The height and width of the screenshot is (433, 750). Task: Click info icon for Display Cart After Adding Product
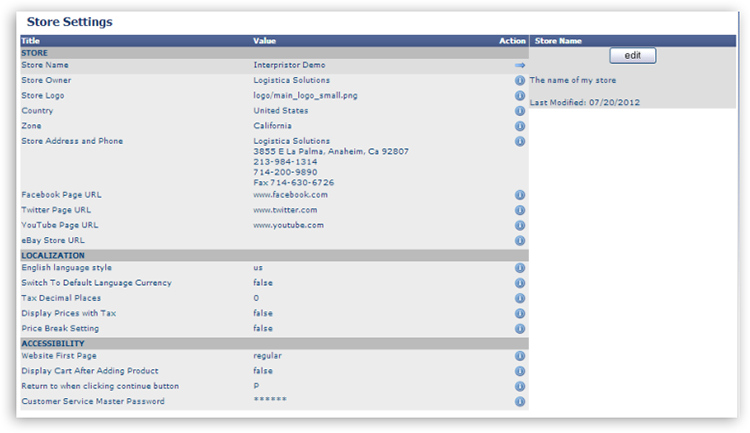[x=520, y=371]
